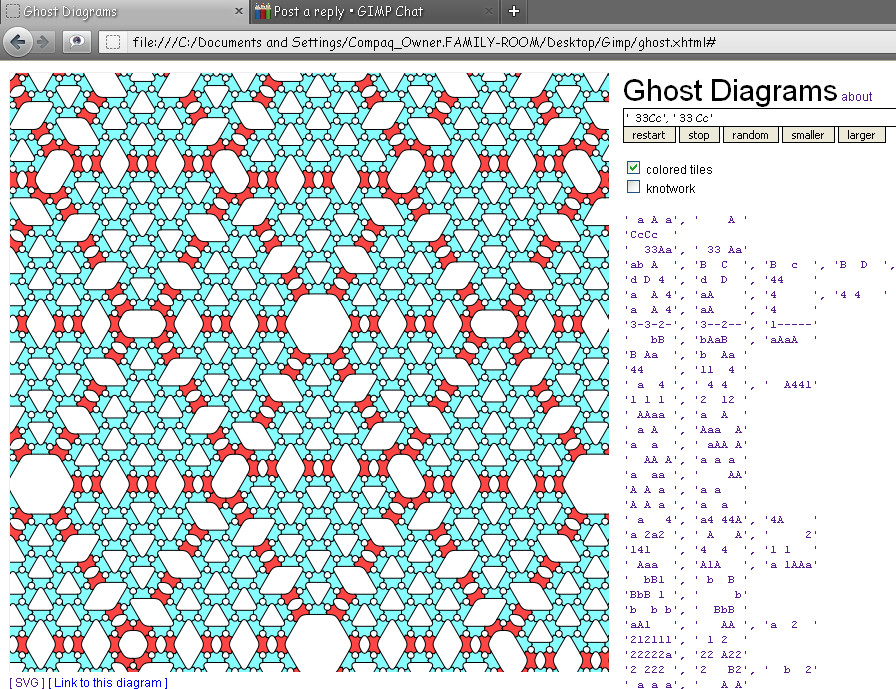
Task: Select the 'a 2a2' pattern example
Action: coord(721,534)
